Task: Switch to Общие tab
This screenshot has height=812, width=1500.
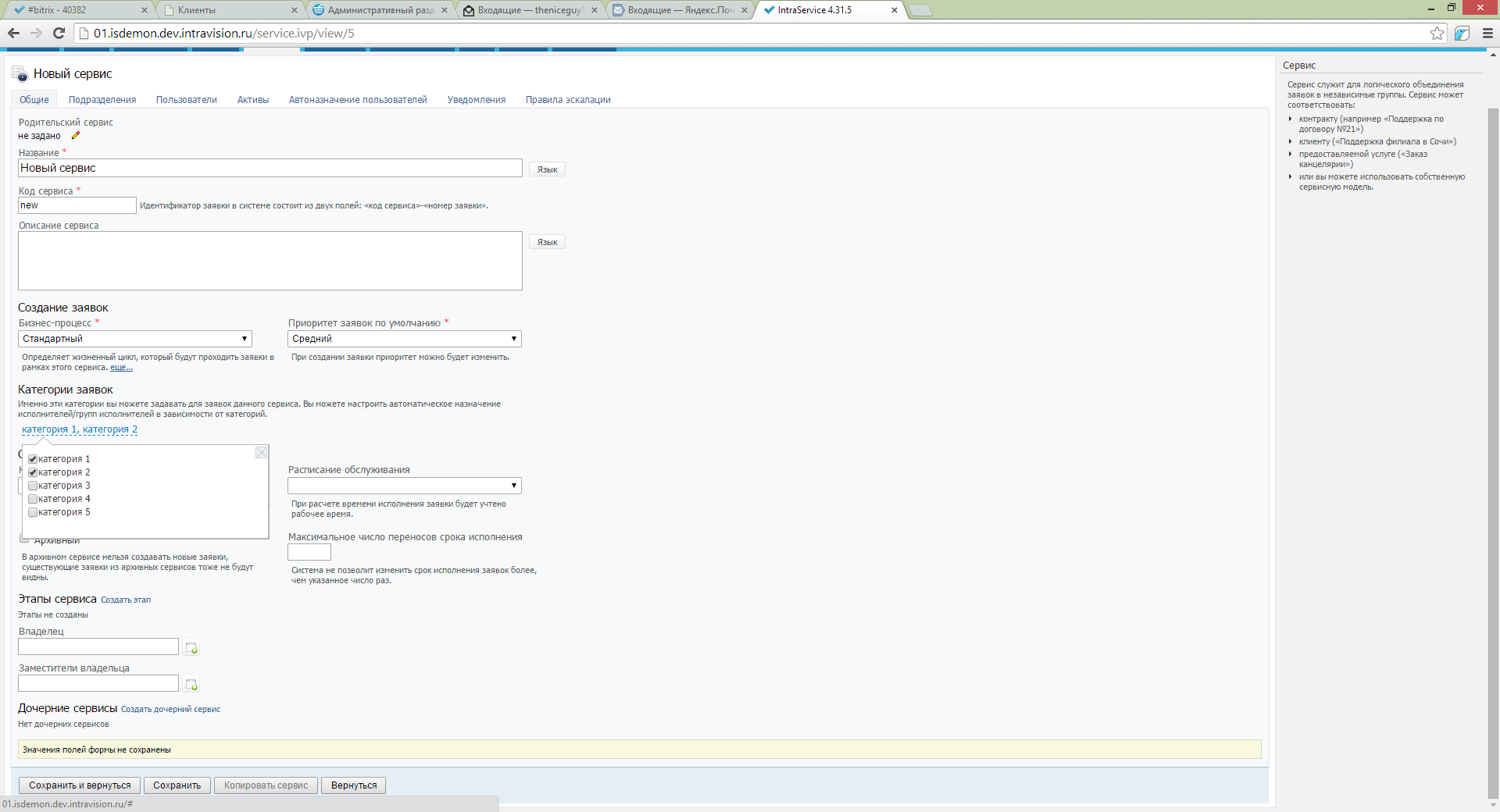Action: [x=34, y=99]
